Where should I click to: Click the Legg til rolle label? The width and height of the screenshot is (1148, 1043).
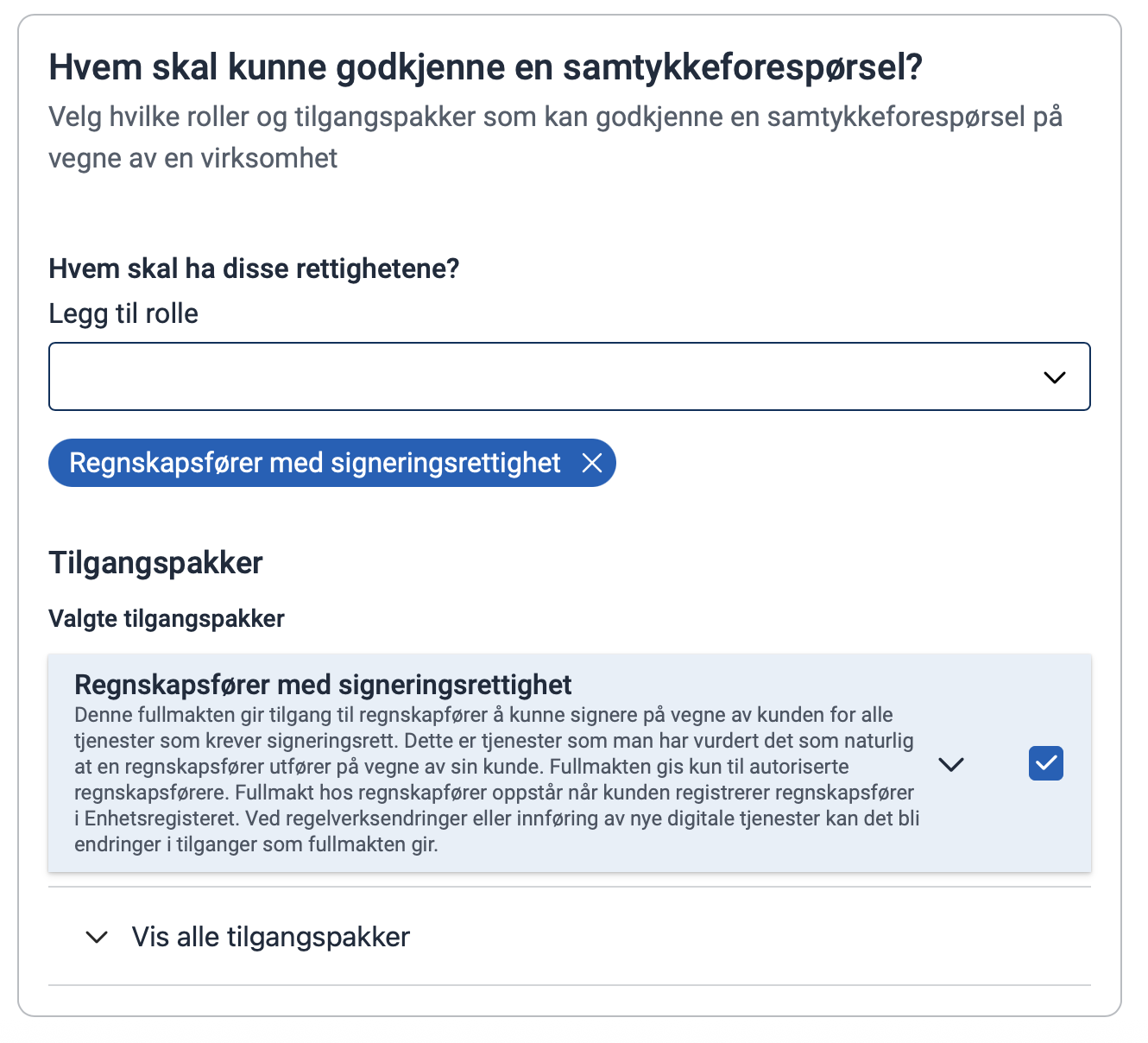[x=123, y=313]
